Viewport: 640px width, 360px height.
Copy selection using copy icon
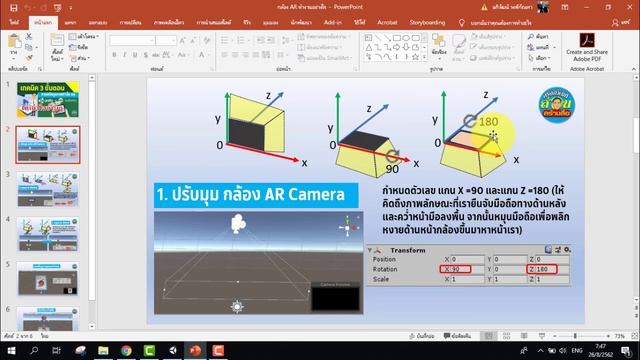pyautogui.click(x=29, y=47)
